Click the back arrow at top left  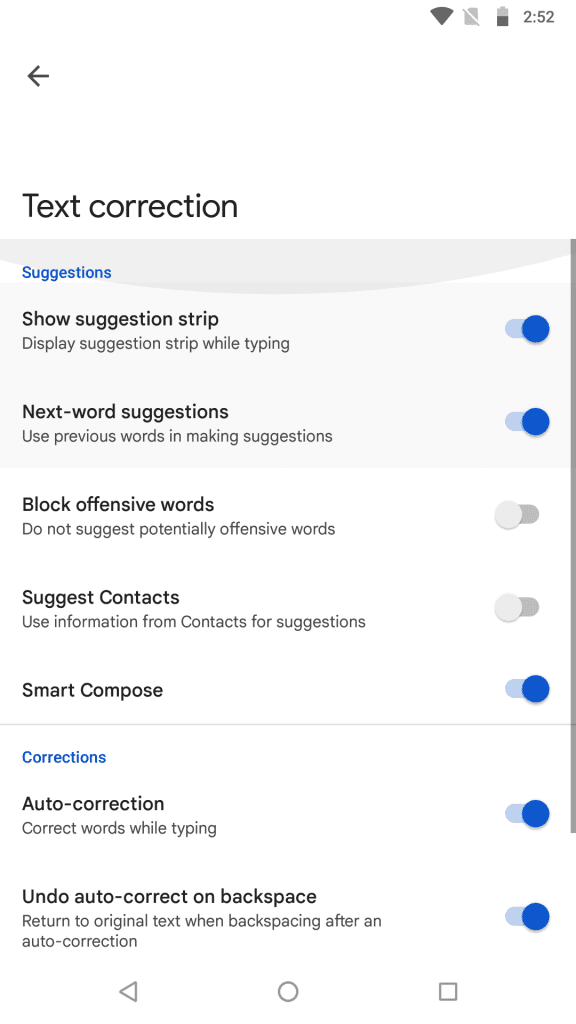38,76
